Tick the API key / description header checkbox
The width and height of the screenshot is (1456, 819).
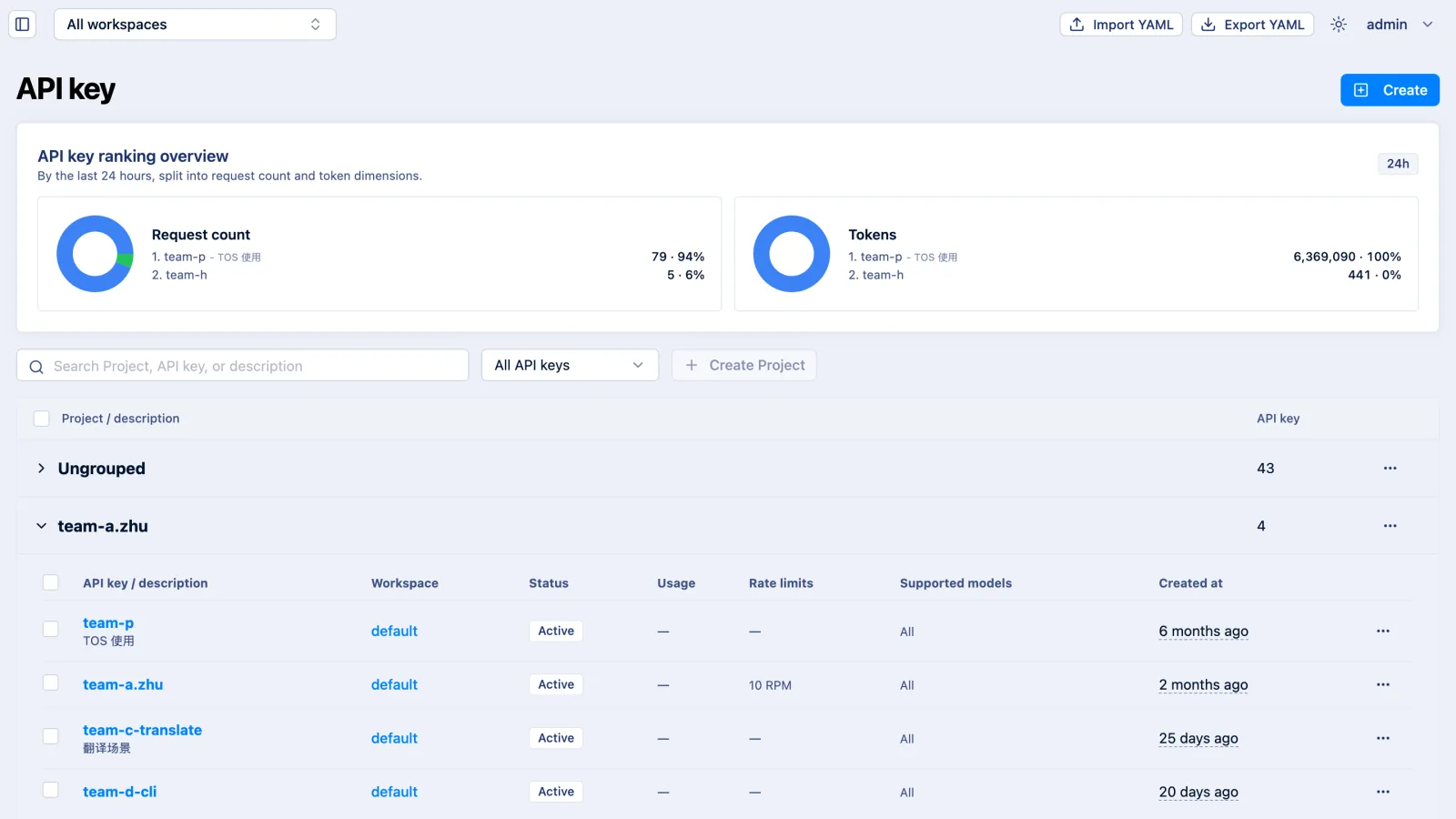click(51, 582)
